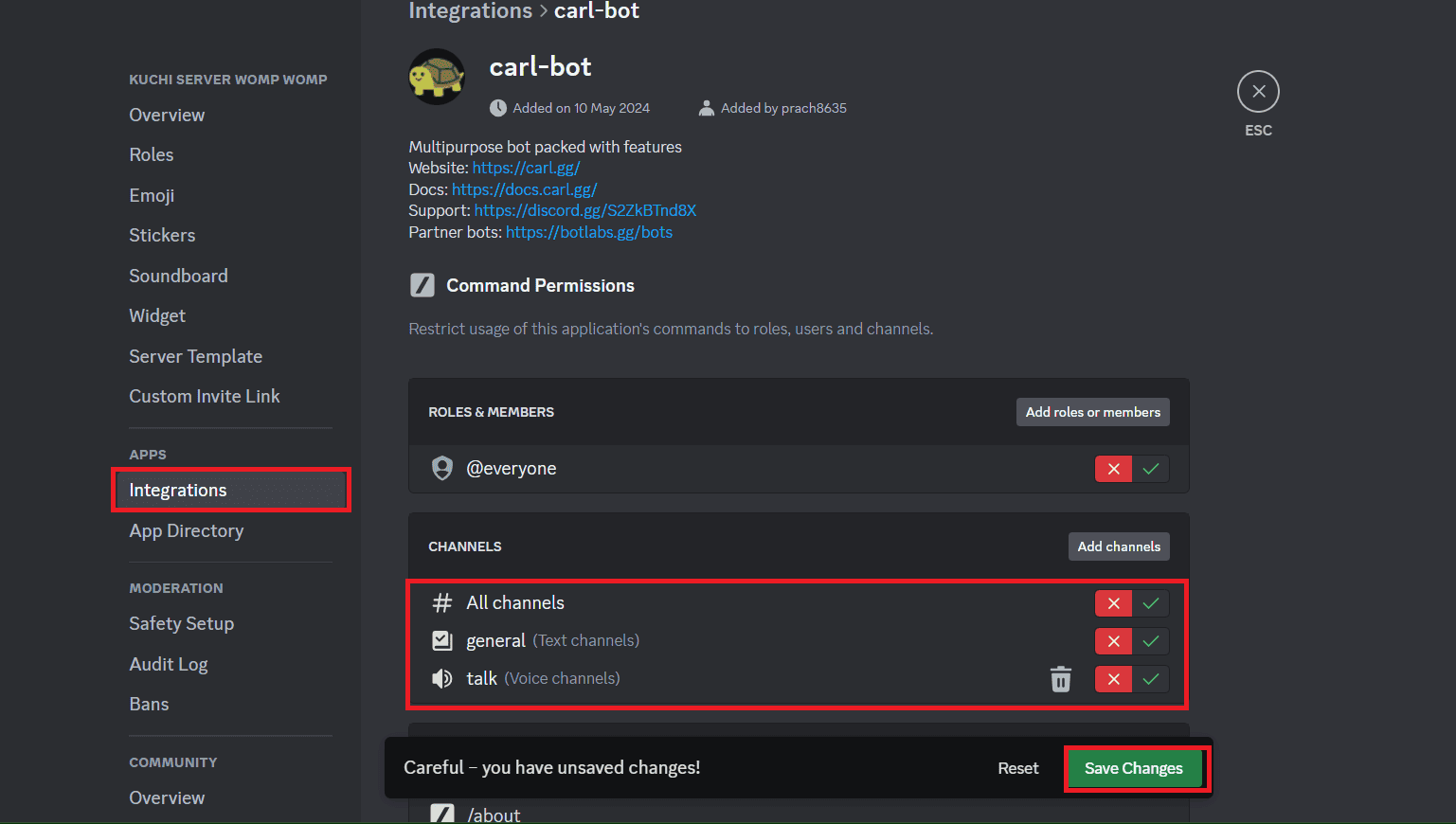Open Widget settings
The image size is (1456, 824).
point(157,315)
